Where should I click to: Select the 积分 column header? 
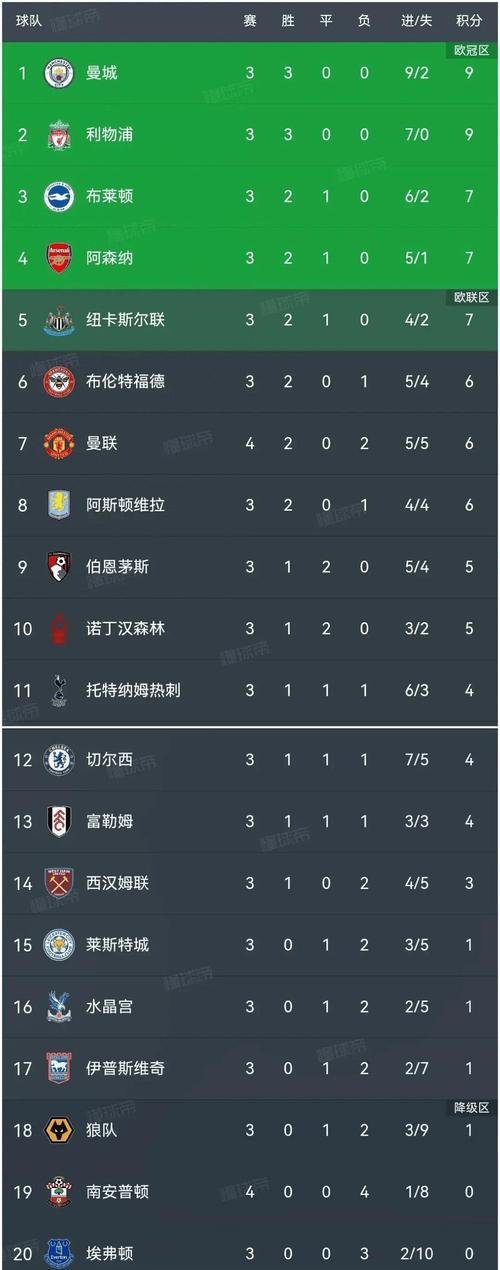(468, 21)
